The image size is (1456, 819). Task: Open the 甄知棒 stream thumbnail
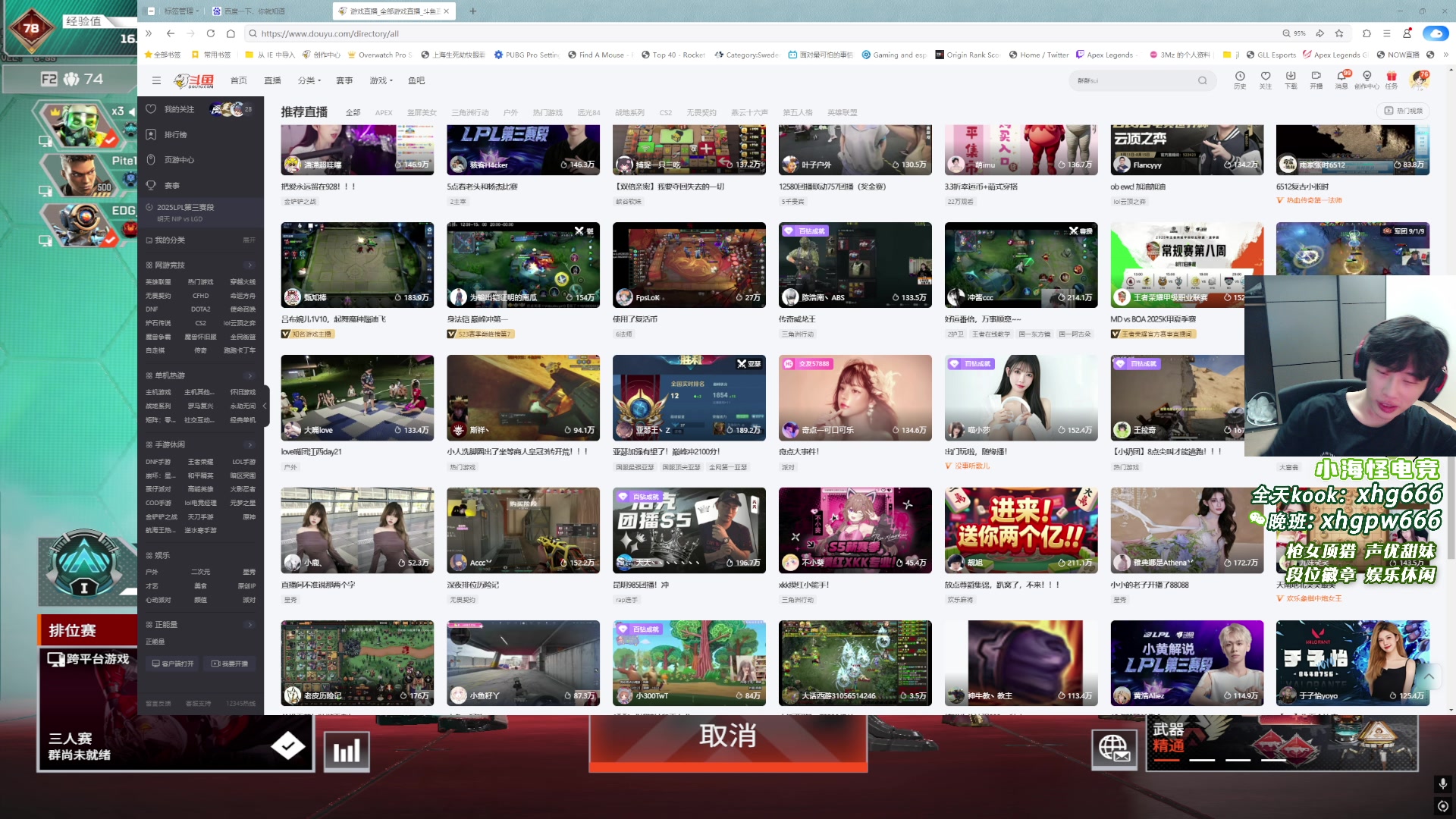357,264
